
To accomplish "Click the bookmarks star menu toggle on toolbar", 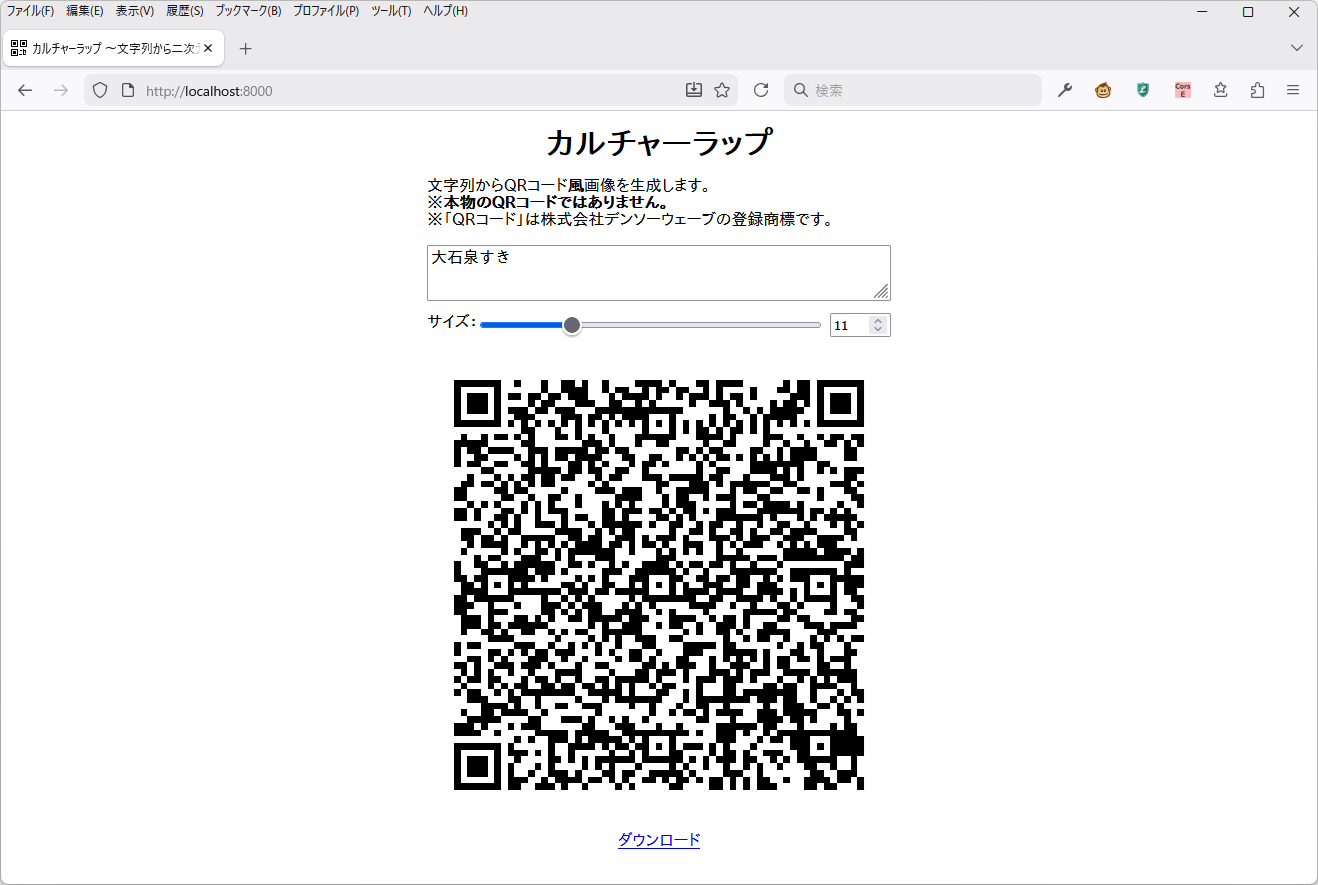I will point(1220,90).
